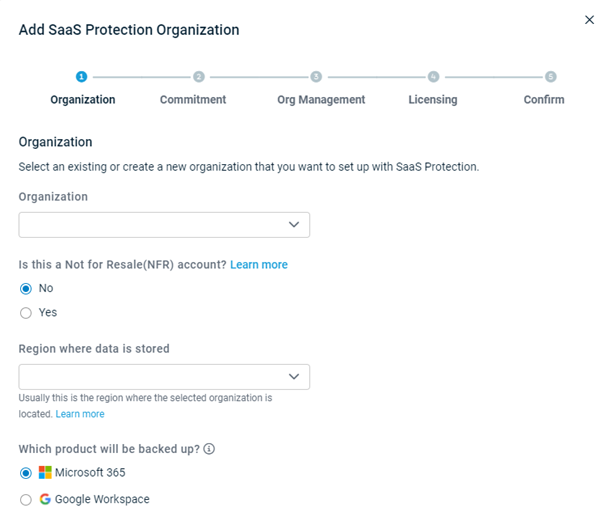The height and width of the screenshot is (529, 599).
Task: Click the step 4 Licensing circle icon
Action: click(x=433, y=77)
